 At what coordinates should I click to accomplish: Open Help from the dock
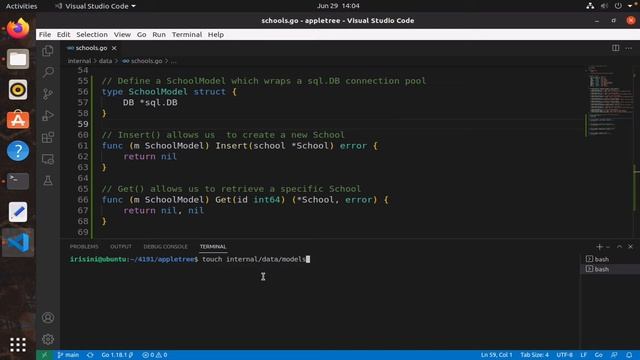(x=18, y=151)
